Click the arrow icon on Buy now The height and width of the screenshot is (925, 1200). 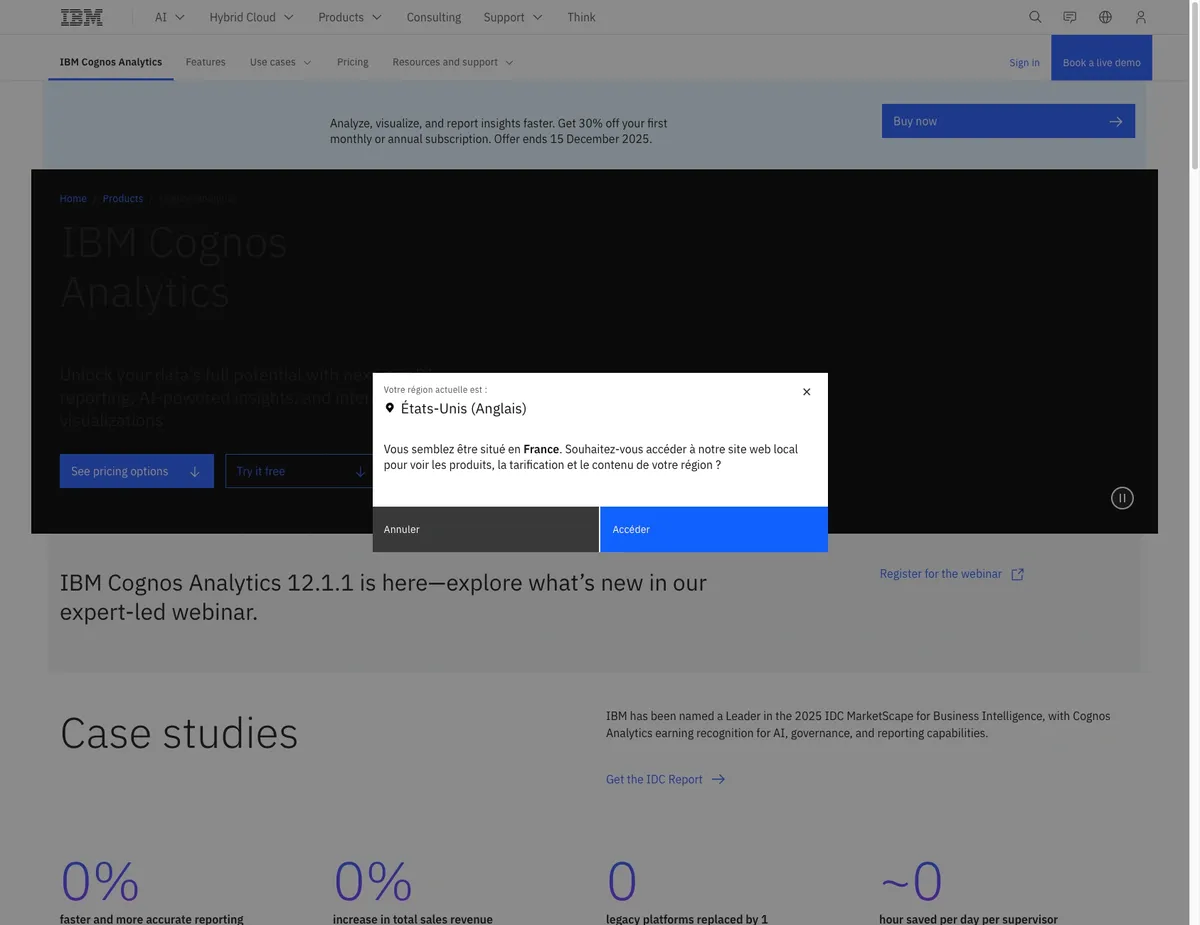(1115, 122)
